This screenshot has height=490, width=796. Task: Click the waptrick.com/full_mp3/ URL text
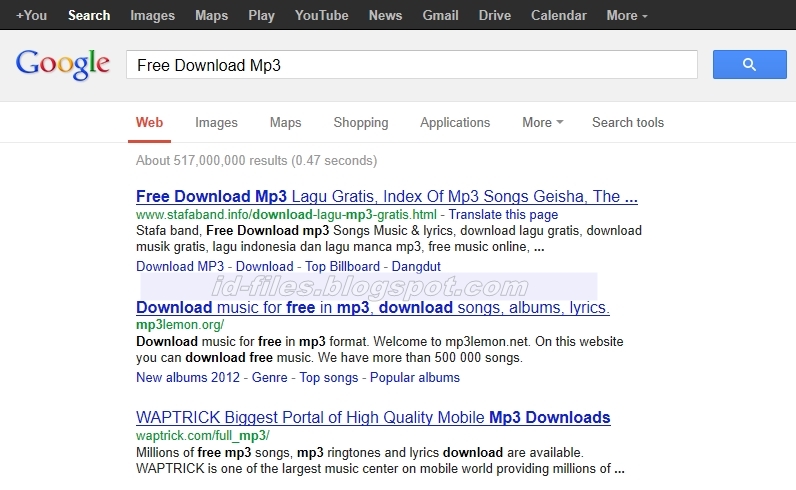203,436
